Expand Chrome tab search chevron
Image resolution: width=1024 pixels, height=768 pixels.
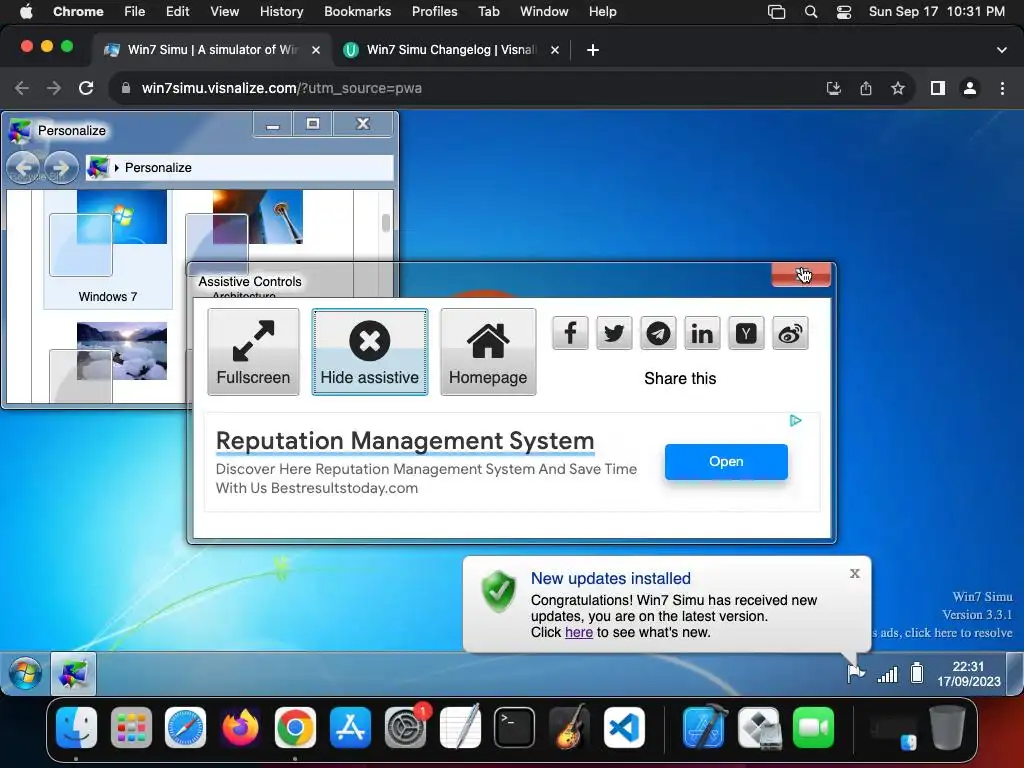pos(1002,50)
